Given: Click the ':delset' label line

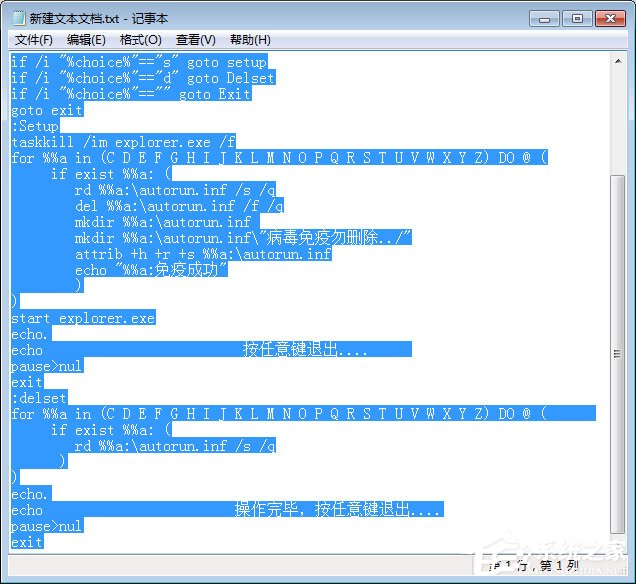Looking at the screenshot, I should pyautogui.click(x=39, y=398).
